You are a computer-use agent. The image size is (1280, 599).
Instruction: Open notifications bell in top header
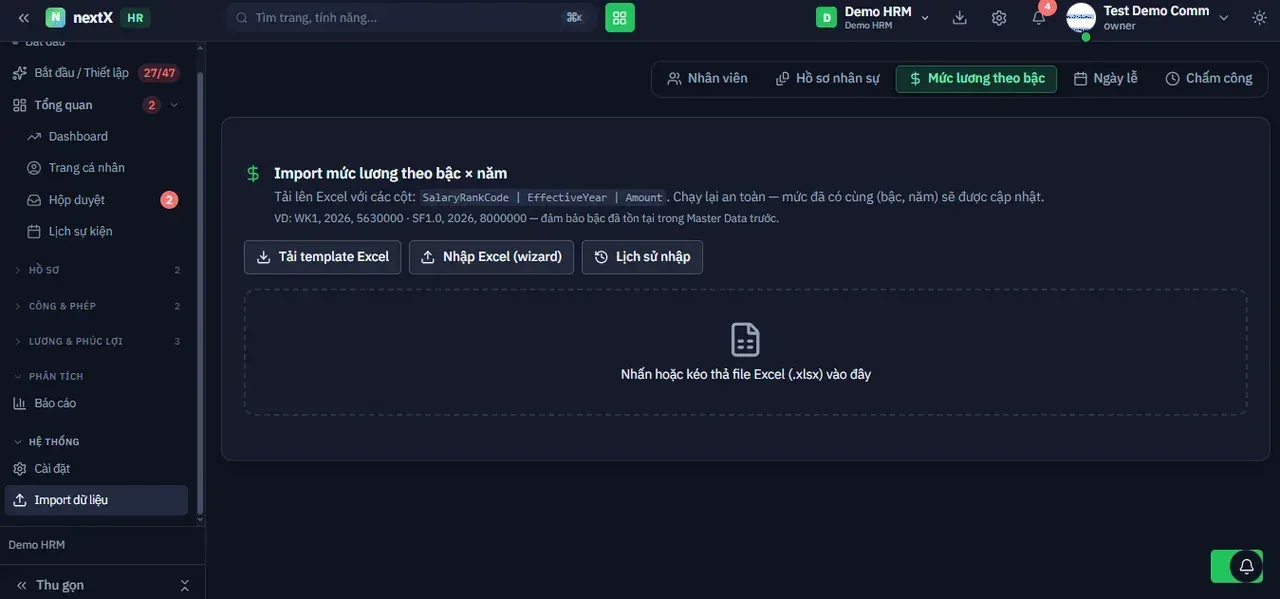pos(1039,18)
